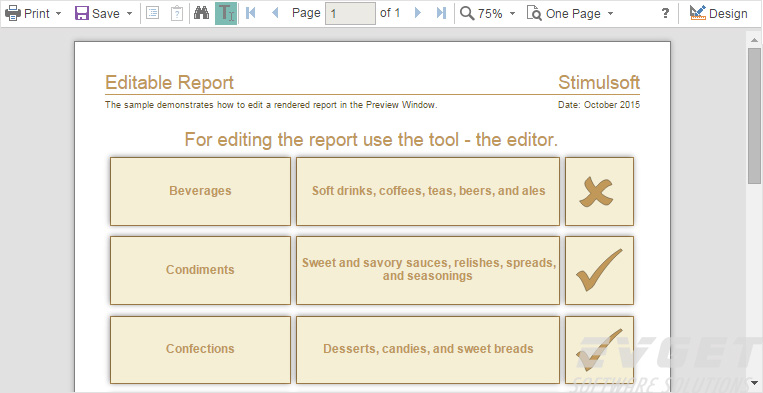Click the One Page view icon
763x393 pixels.
pos(534,13)
